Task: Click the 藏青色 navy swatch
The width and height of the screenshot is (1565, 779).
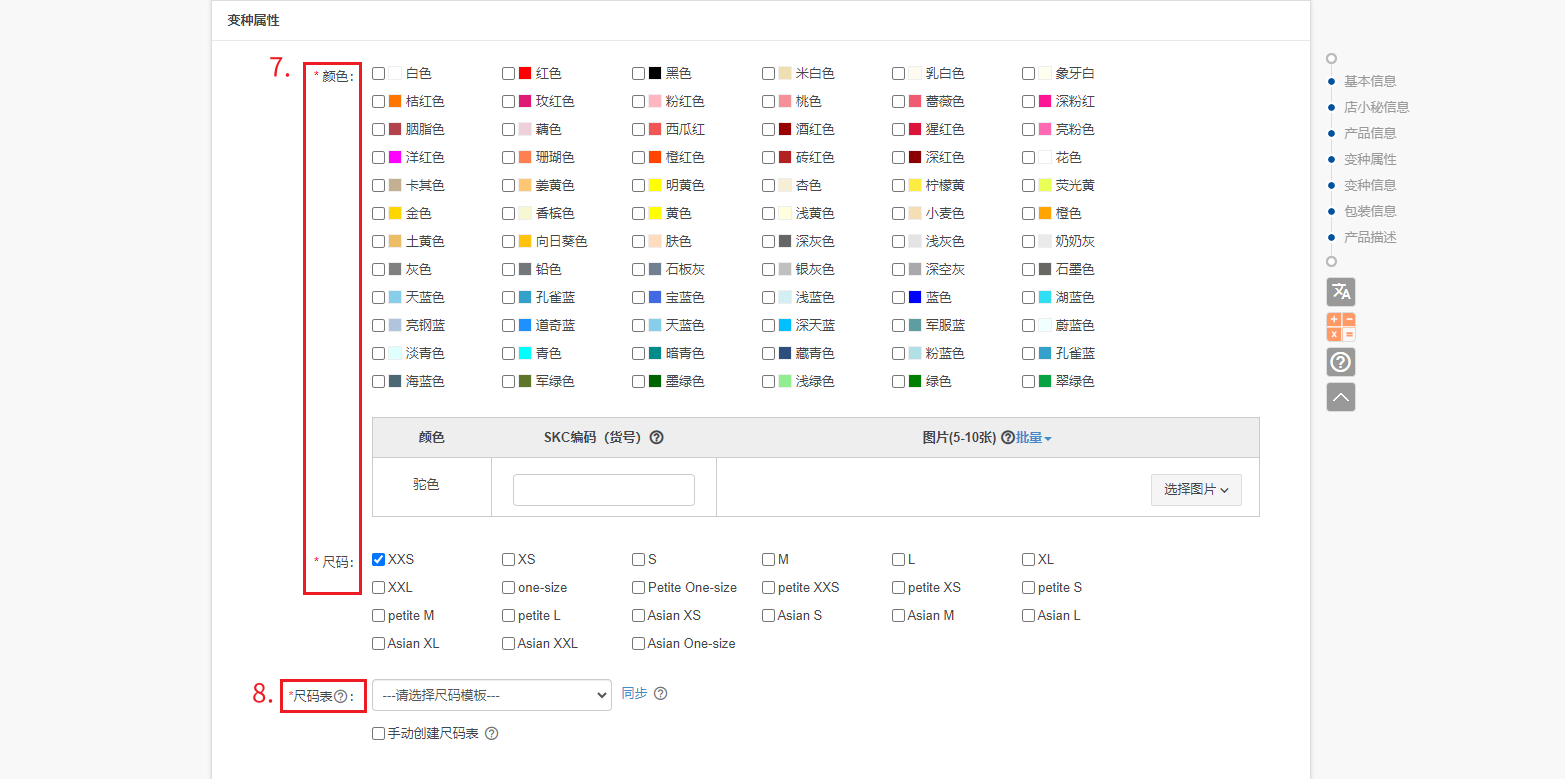Action: click(x=785, y=353)
